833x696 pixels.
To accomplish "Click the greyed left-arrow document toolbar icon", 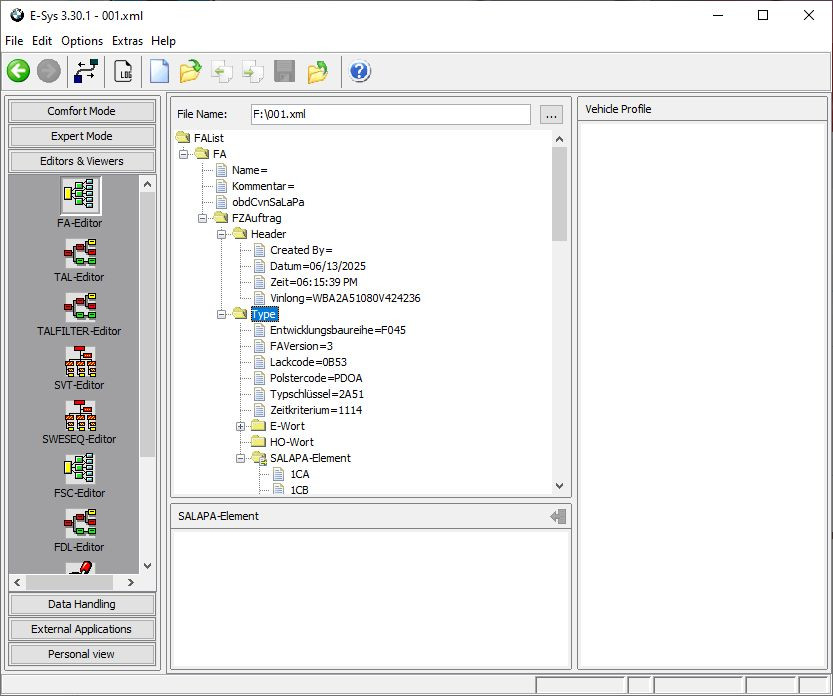I will click(x=222, y=71).
